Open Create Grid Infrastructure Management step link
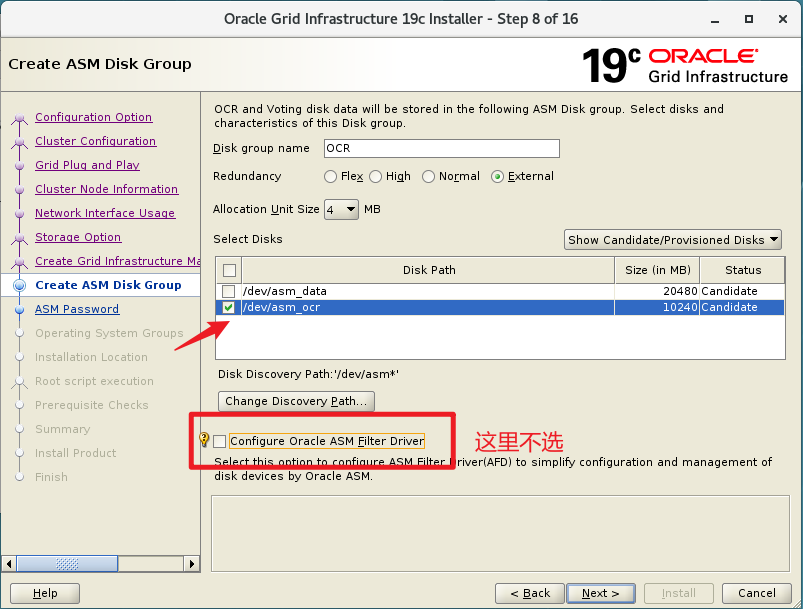Image resolution: width=803 pixels, height=609 pixels. coord(117,261)
